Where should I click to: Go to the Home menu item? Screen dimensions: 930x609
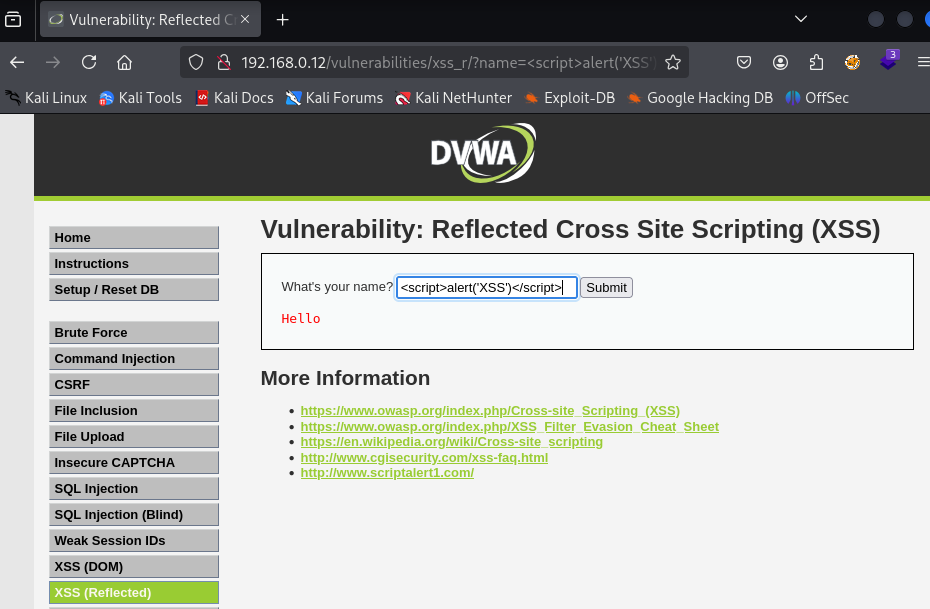point(134,238)
